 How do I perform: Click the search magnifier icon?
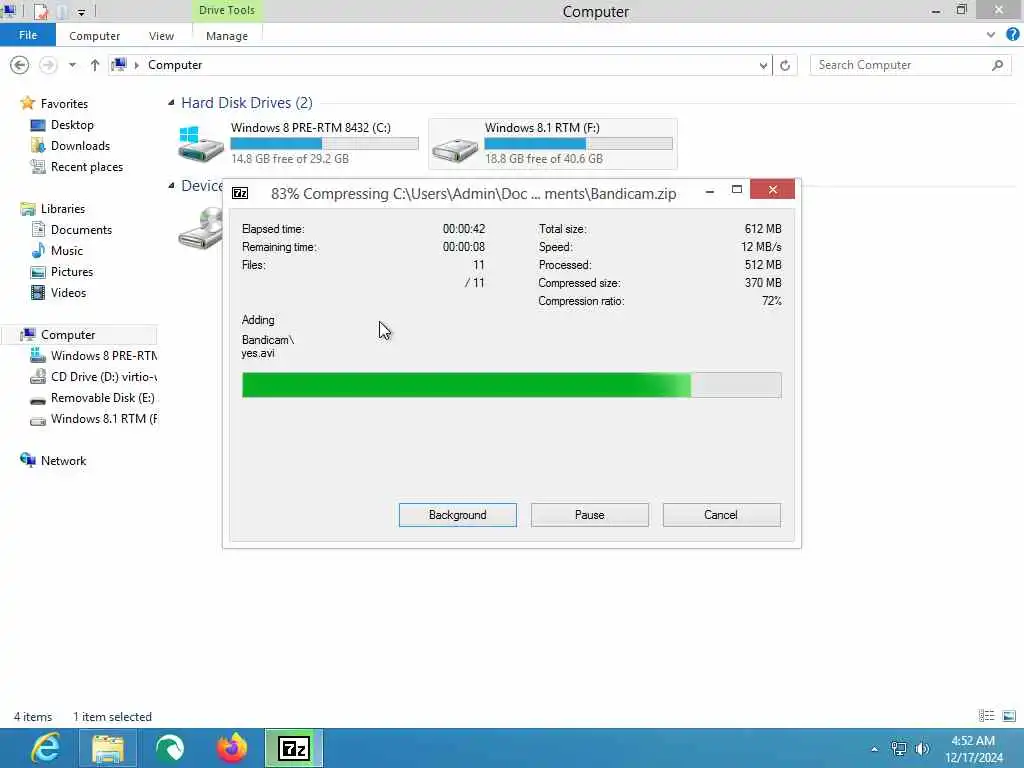(x=997, y=65)
